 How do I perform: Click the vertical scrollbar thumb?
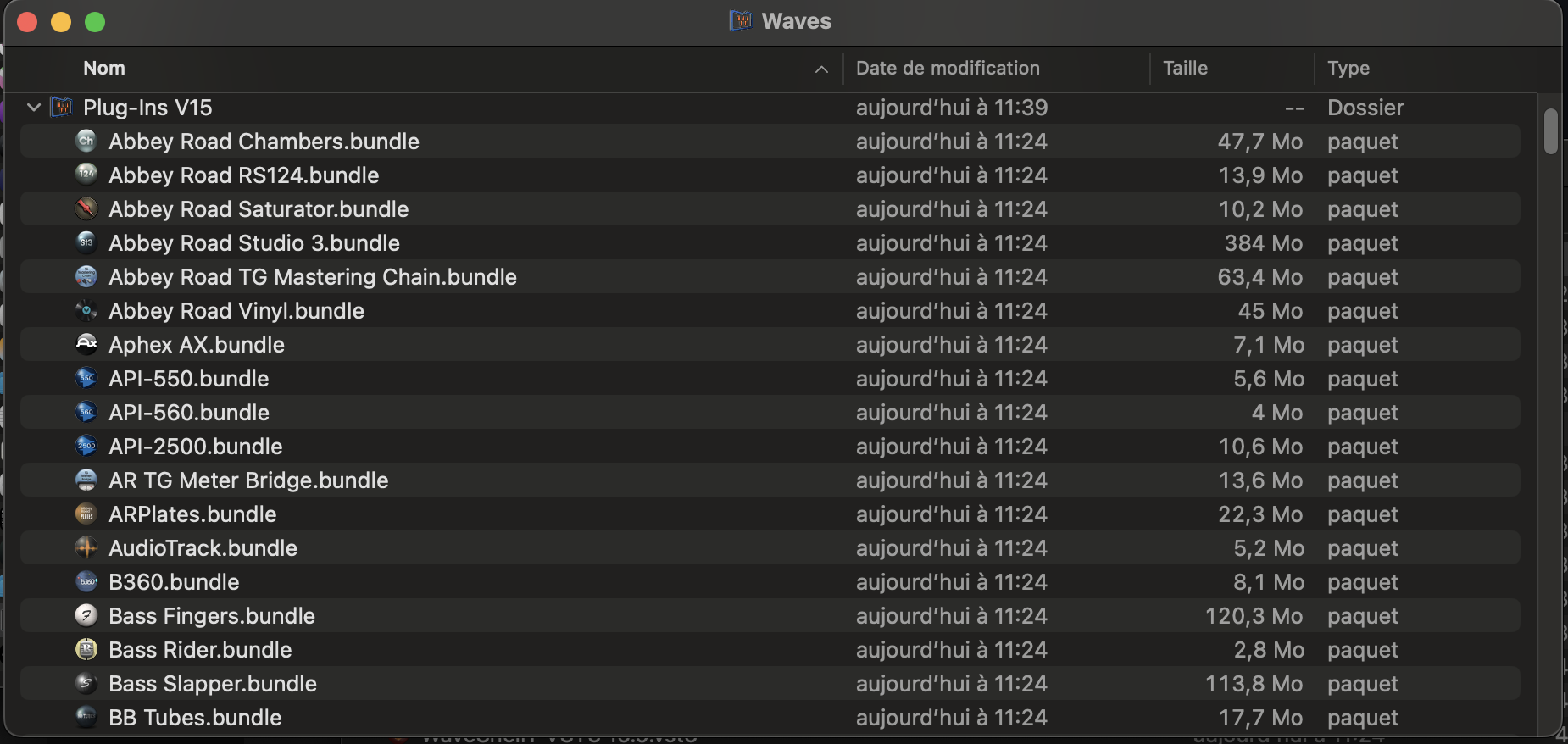pos(1551,131)
